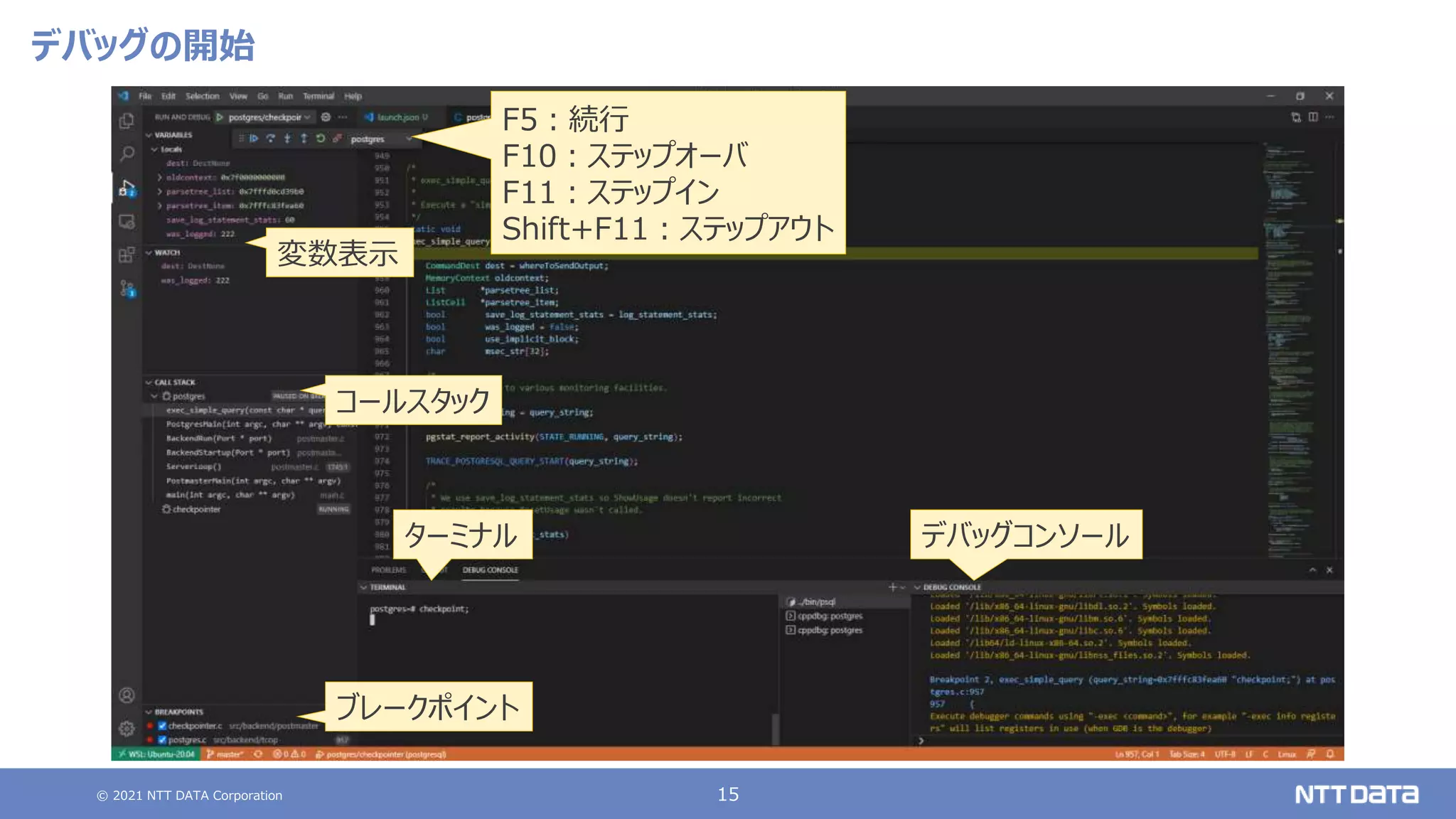The width and height of the screenshot is (1456, 819).
Task: Click the master branch in status bar
Action: click(x=225, y=754)
